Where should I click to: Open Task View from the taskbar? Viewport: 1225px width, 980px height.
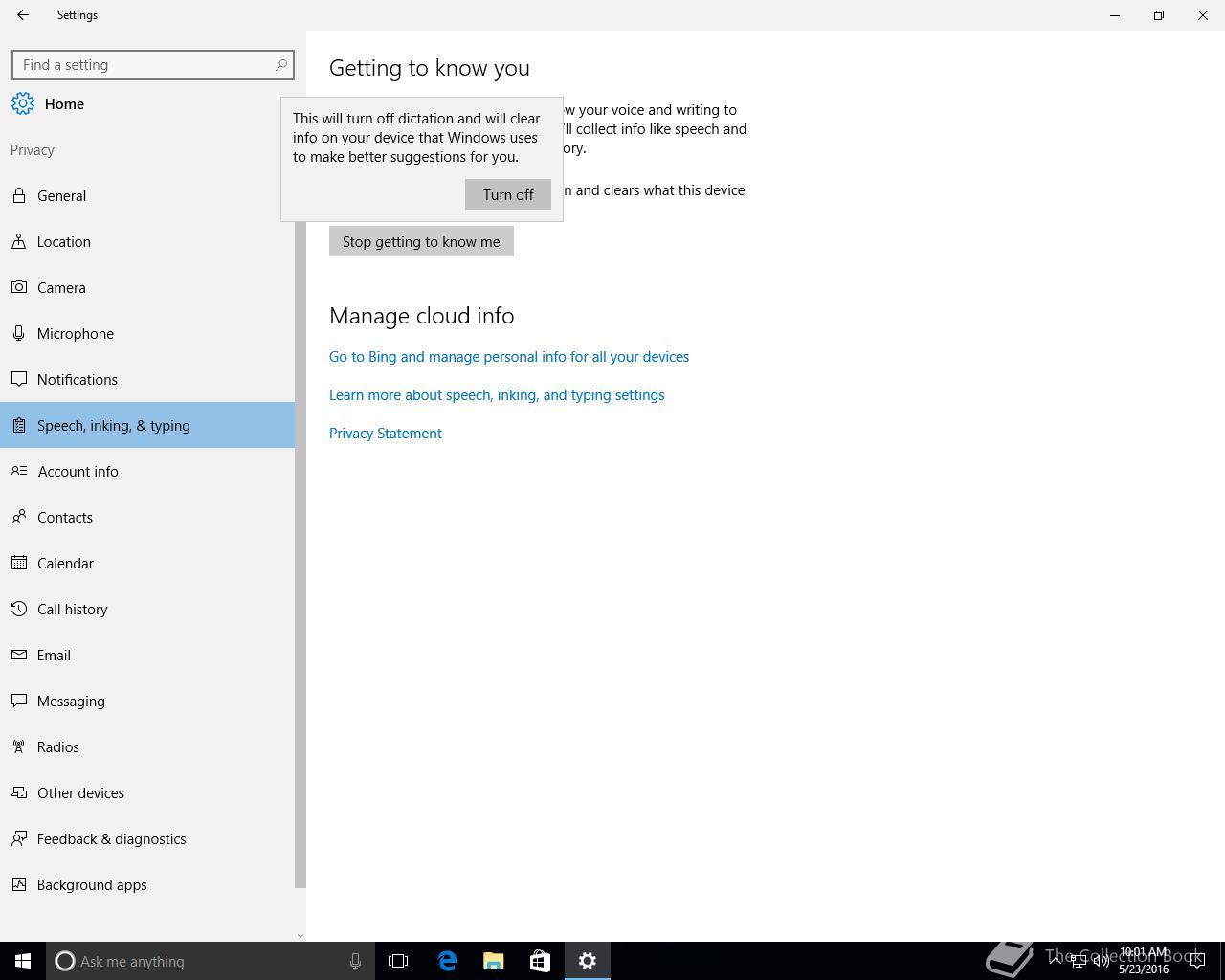[x=398, y=961]
